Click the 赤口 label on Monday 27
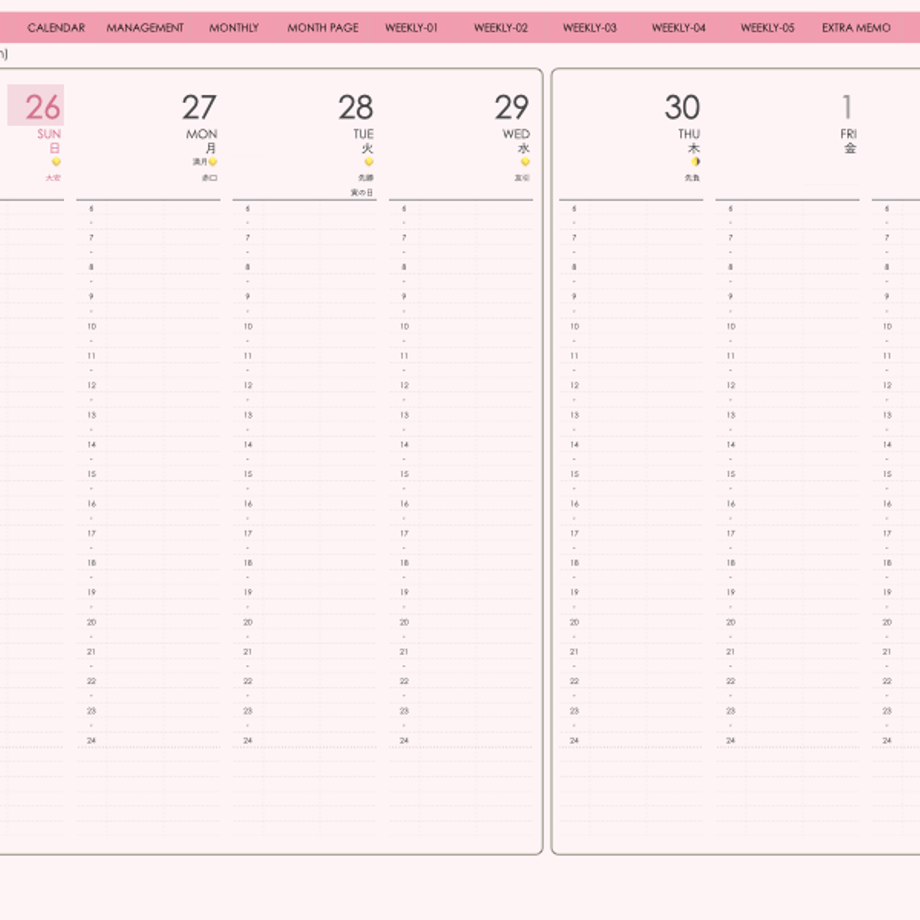The height and width of the screenshot is (920, 920). 209,177
